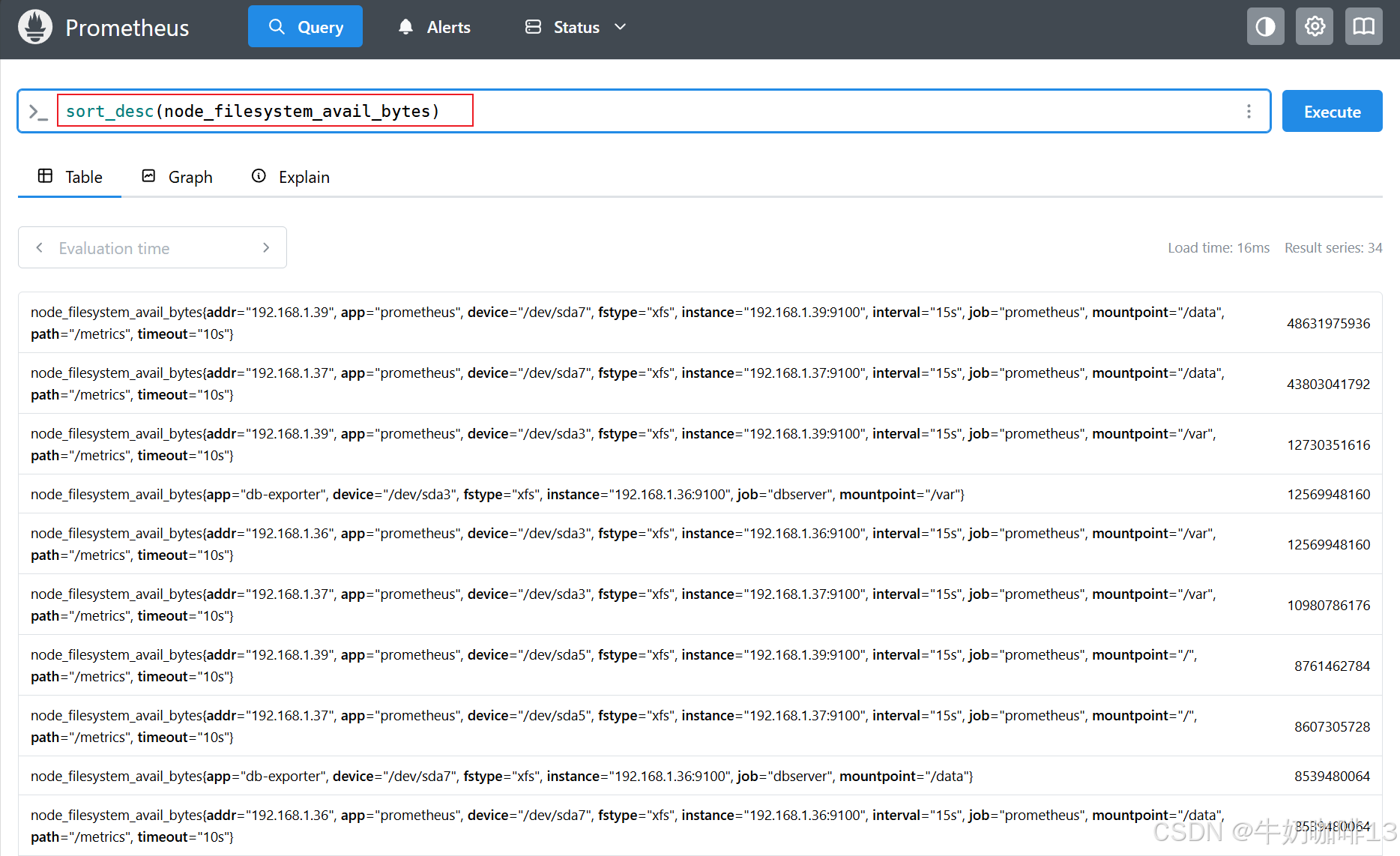Step evaluation time forward with right chevron
1400x856 pixels.
[266, 247]
